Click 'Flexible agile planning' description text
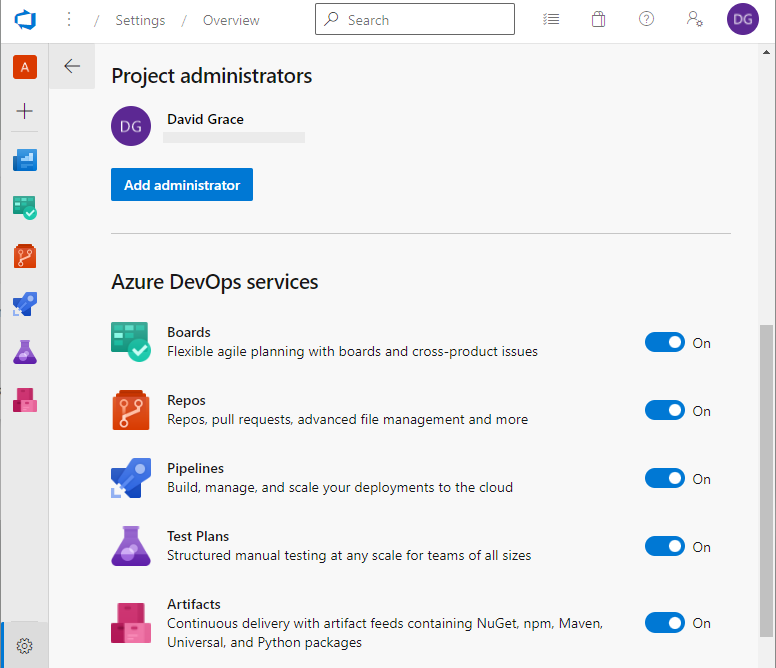The image size is (776, 668). tap(352, 351)
